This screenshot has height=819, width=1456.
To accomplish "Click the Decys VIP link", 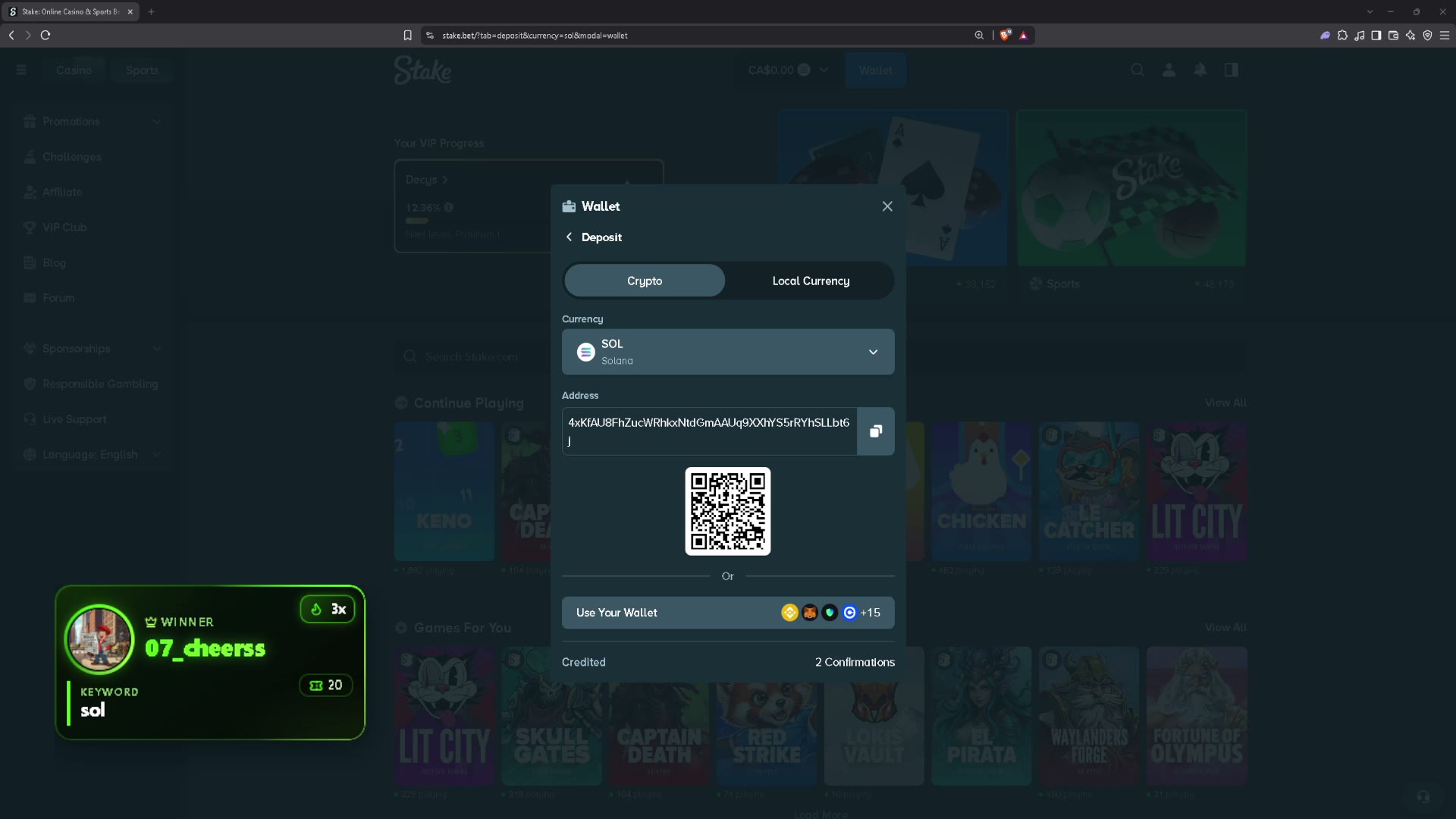I will (x=426, y=180).
